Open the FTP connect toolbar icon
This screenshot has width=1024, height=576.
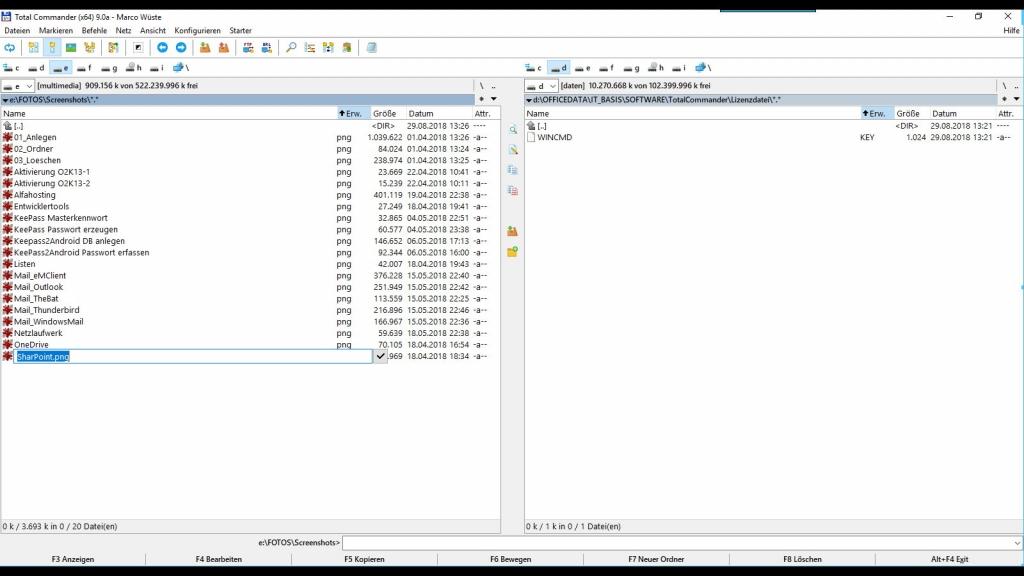[248, 47]
